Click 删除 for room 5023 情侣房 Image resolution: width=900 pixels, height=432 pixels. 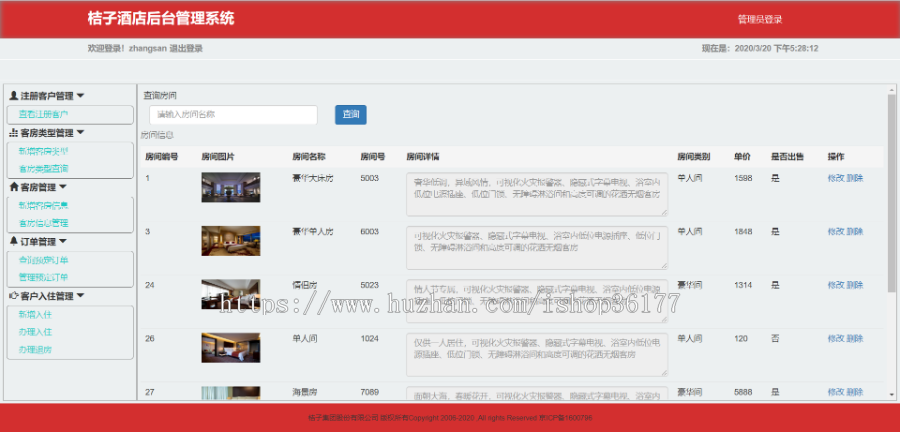pyautogui.click(x=855, y=285)
